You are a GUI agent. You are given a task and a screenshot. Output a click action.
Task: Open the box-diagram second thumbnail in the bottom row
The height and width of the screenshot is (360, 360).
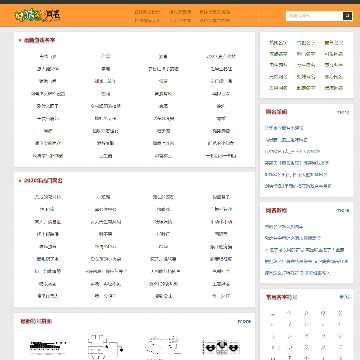[105, 347]
